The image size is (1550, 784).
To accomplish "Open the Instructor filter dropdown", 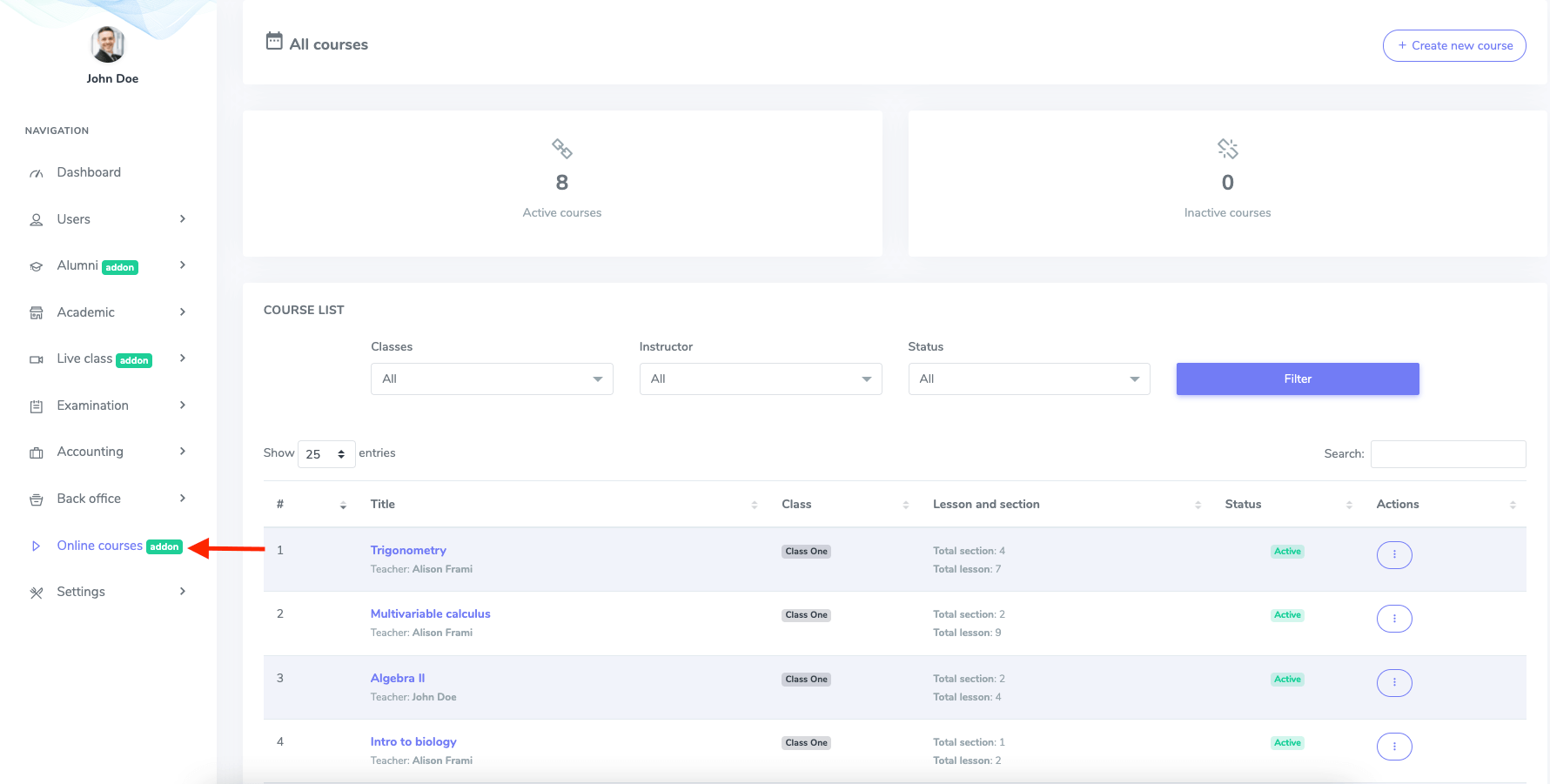I will click(760, 379).
